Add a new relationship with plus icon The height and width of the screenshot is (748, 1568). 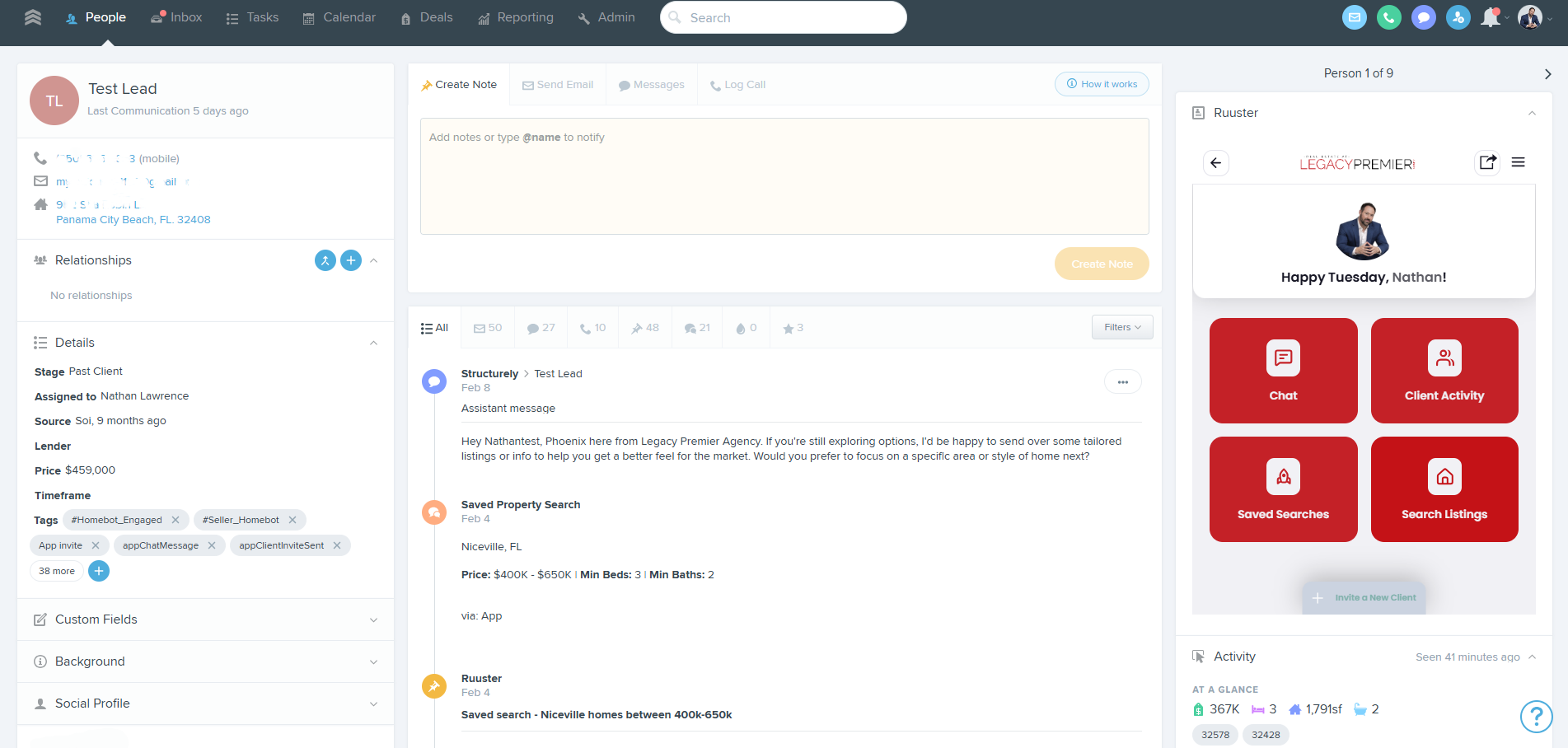pyautogui.click(x=351, y=260)
